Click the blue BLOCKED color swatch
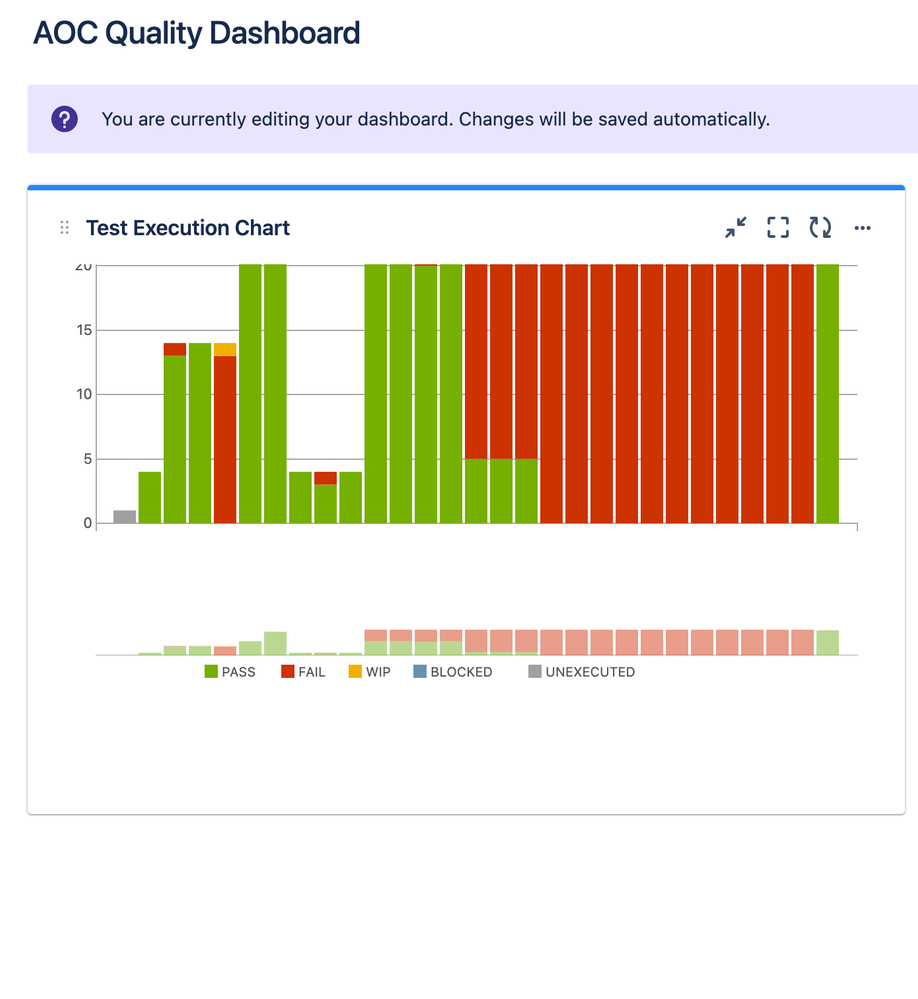Image resolution: width=918 pixels, height=999 pixels. pos(420,672)
